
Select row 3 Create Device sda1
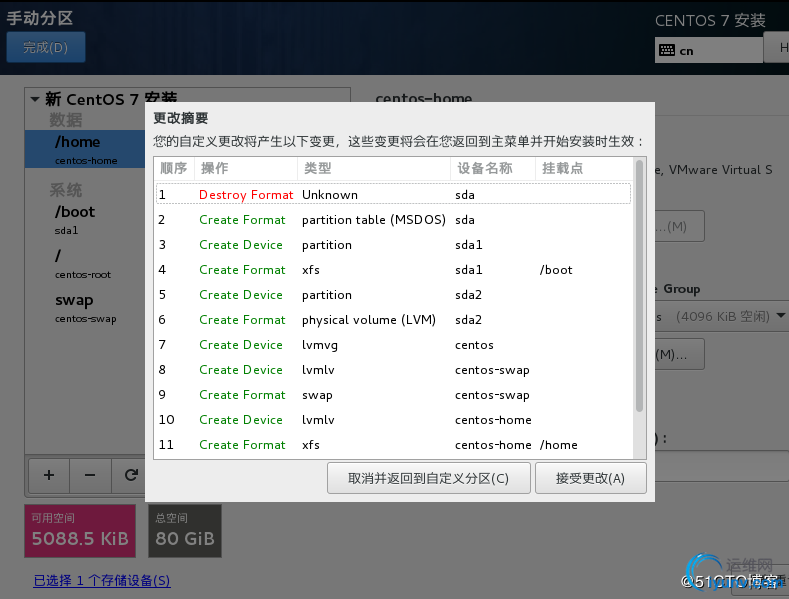point(393,245)
